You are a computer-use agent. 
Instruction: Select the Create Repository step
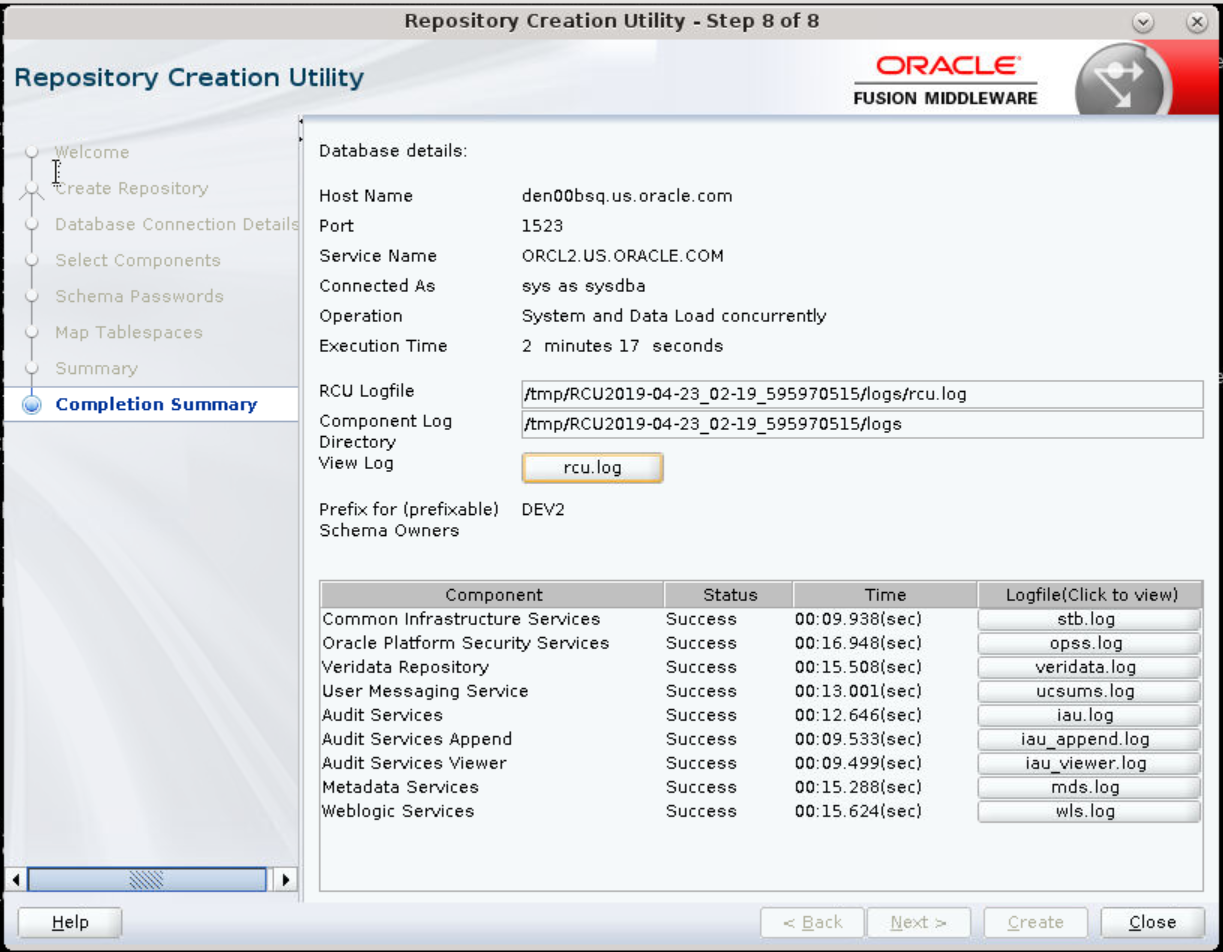click(x=132, y=188)
